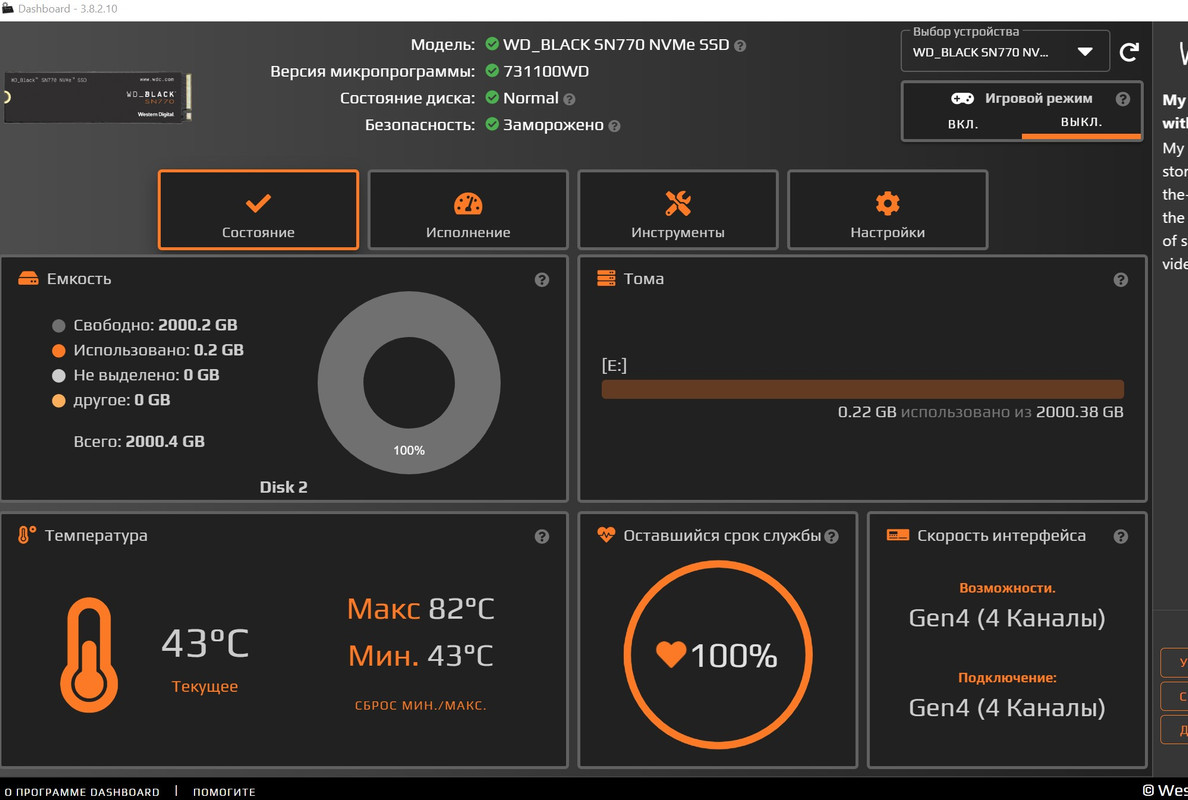Expand the Выбор устройства dropdown
Image resolution: width=1188 pixels, height=800 pixels.
pyautogui.click(x=1005, y=52)
